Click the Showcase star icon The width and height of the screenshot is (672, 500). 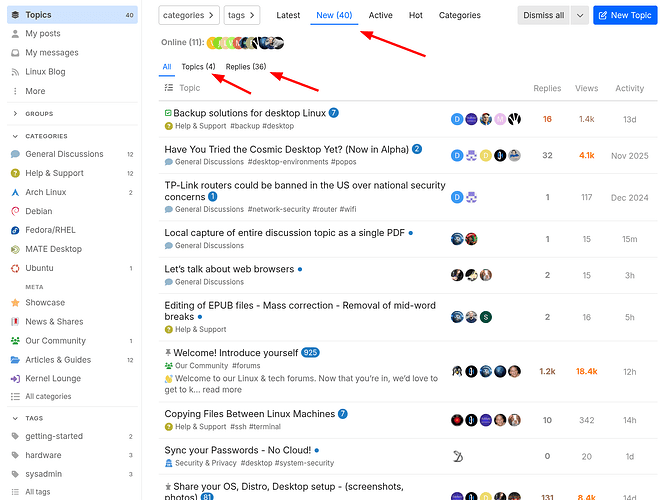click(x=15, y=302)
